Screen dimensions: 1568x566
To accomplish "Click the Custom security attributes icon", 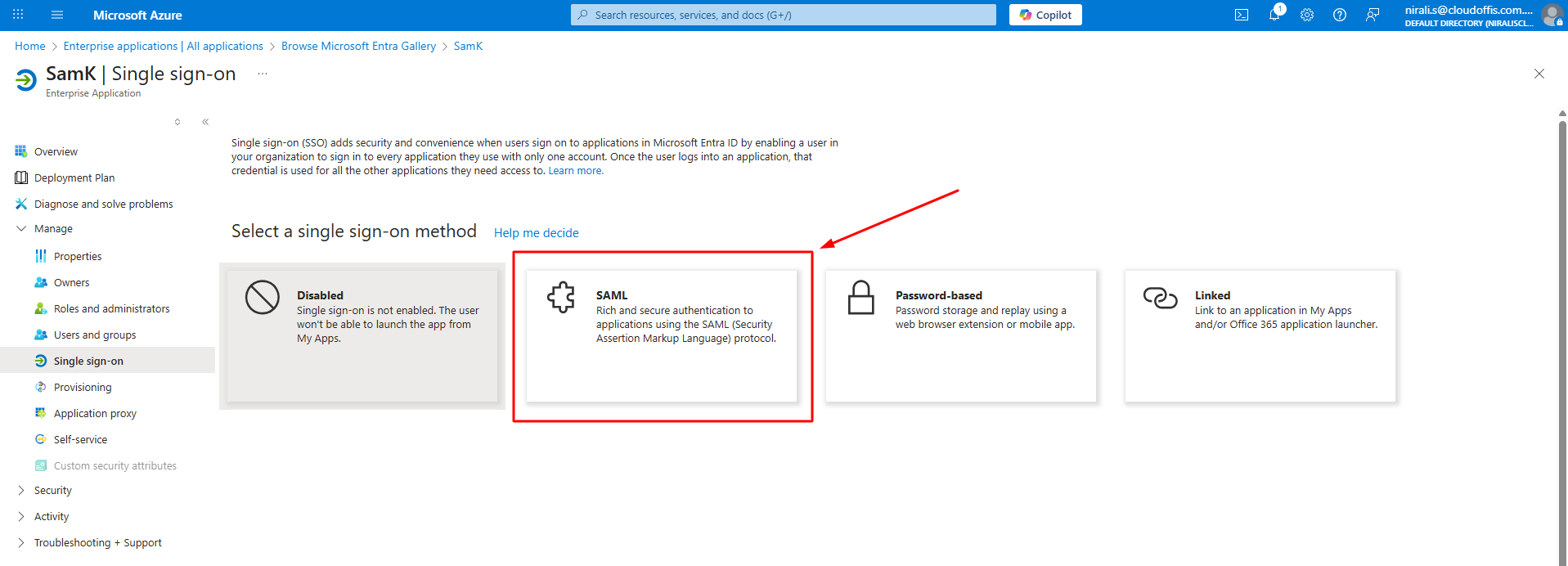I will [41, 465].
